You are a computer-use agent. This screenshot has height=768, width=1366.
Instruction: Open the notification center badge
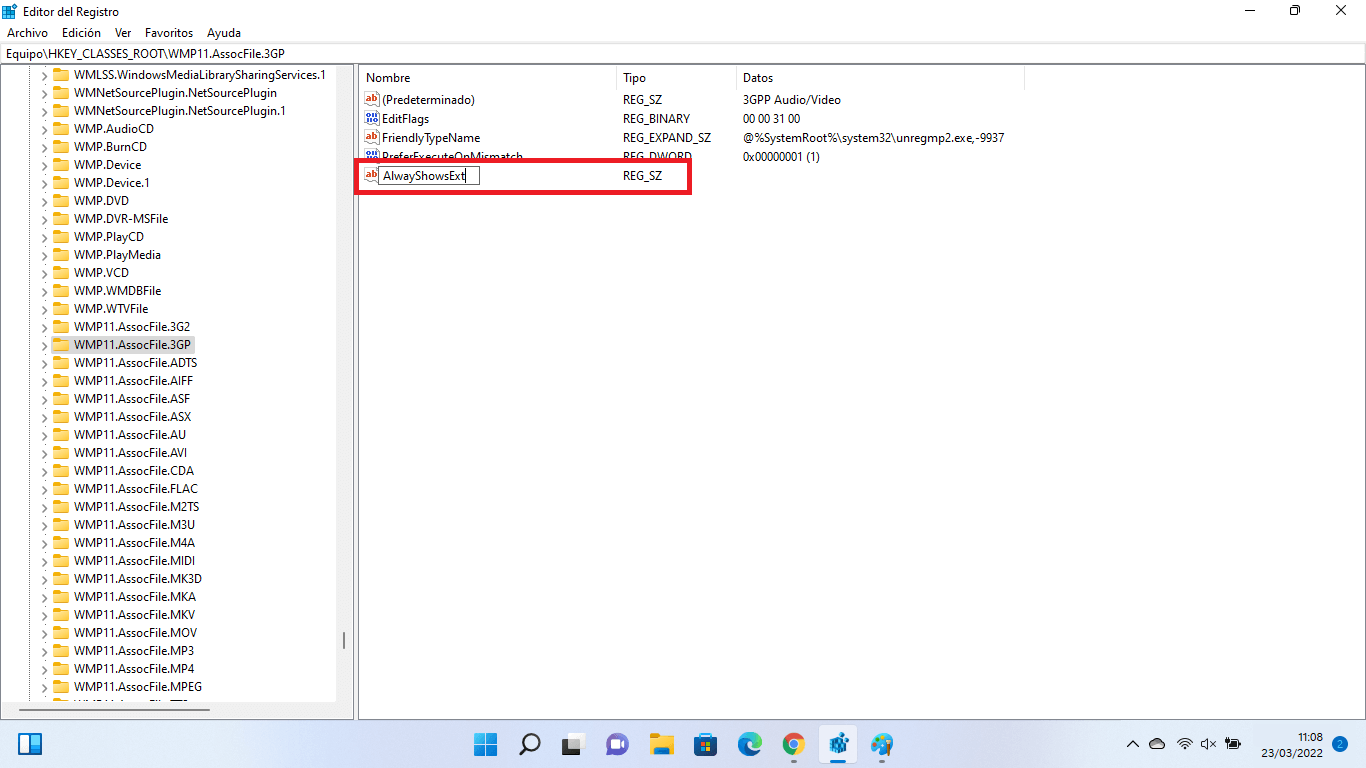(1340, 744)
